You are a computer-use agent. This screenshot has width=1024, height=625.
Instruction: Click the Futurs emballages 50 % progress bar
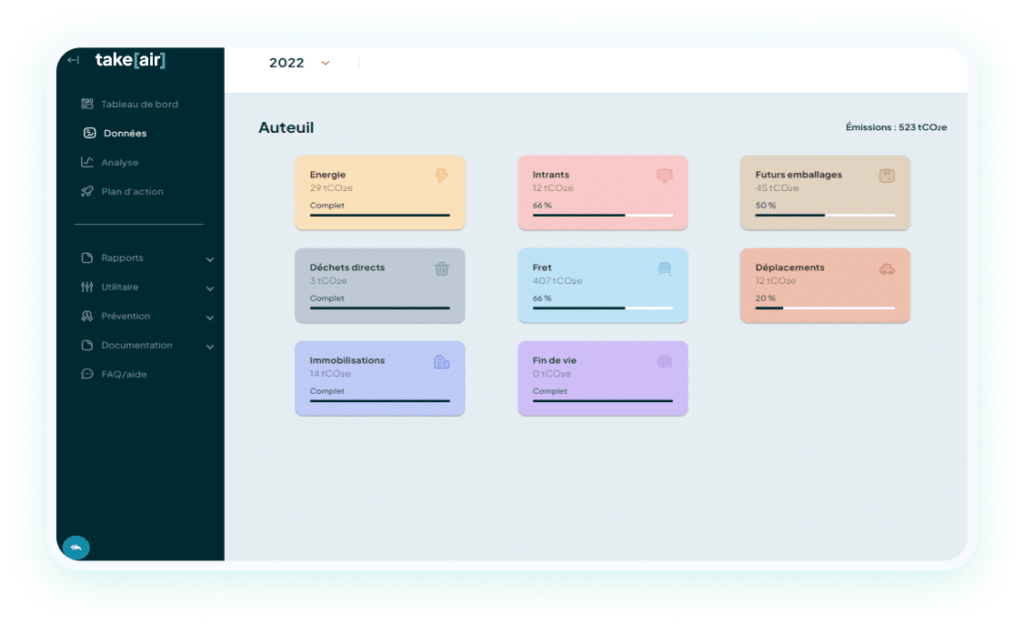[825, 215]
